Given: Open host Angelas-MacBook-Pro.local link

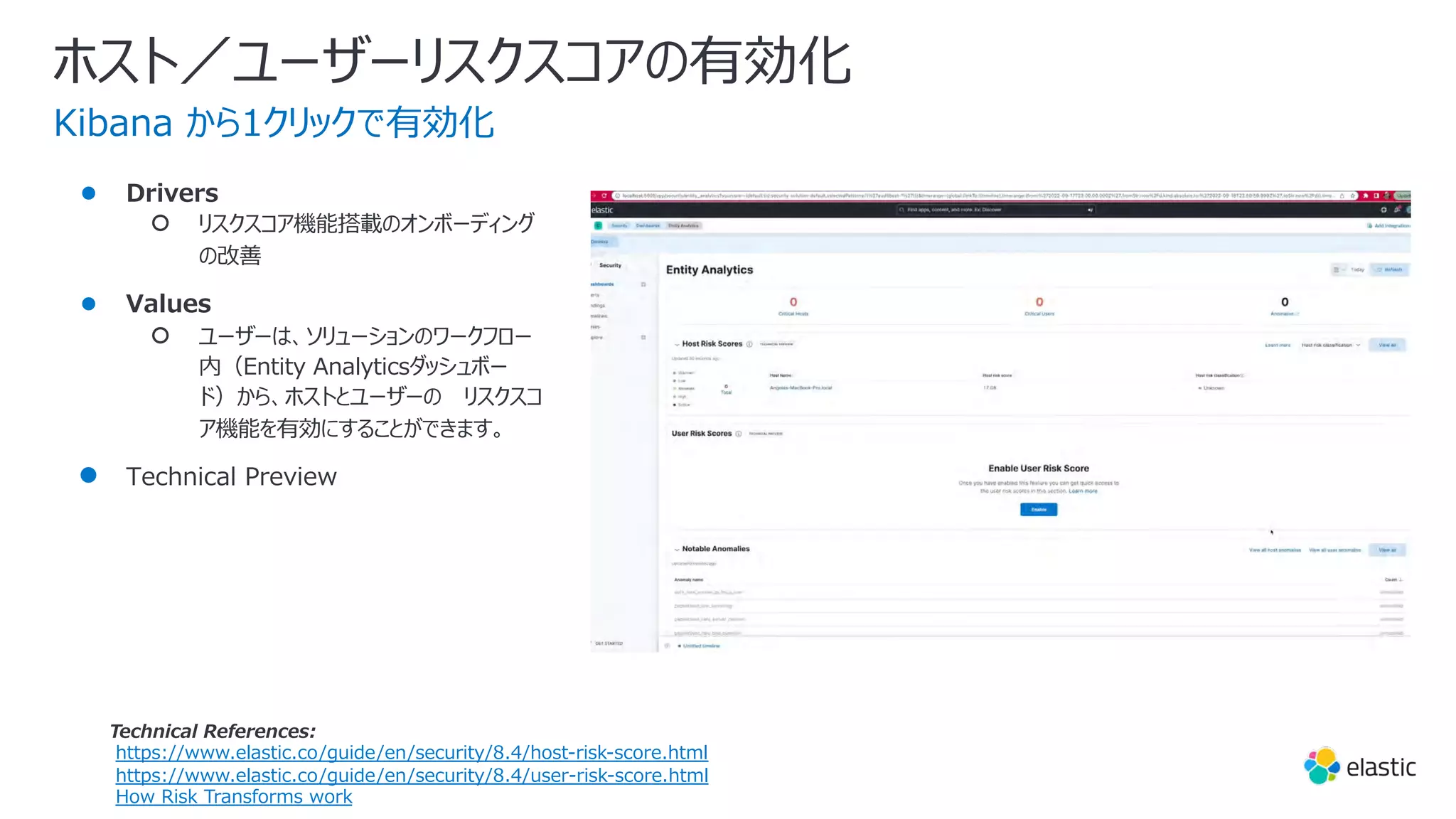Looking at the screenshot, I should [801, 388].
